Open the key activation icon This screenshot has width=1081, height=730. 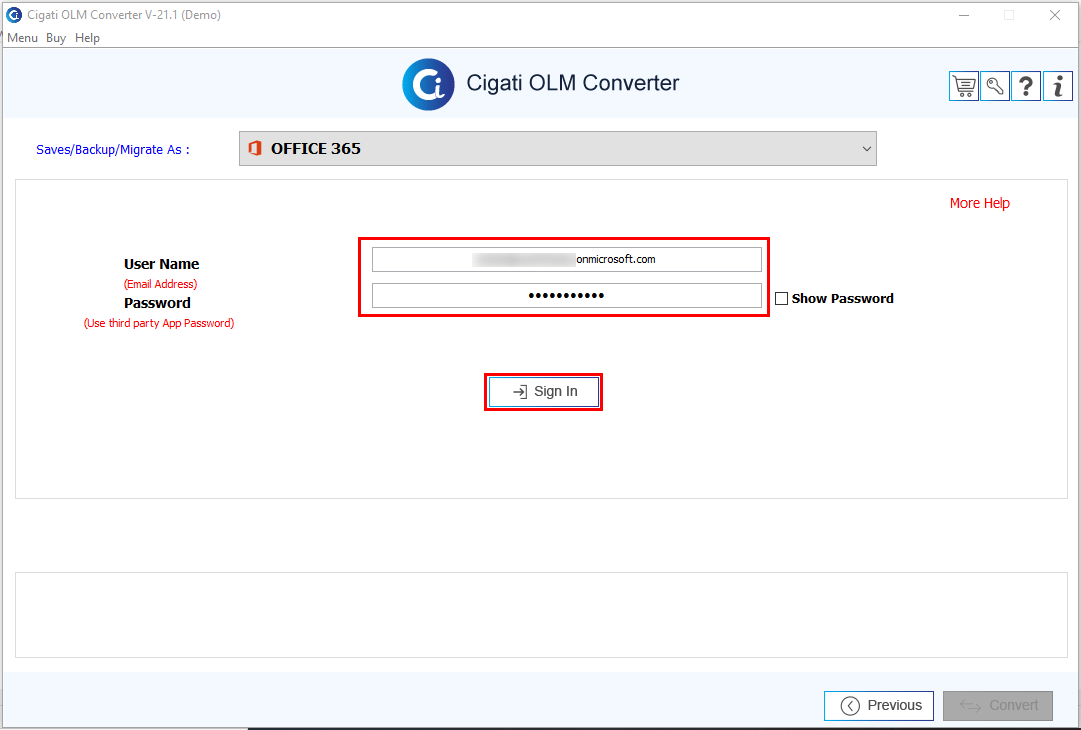[x=995, y=86]
